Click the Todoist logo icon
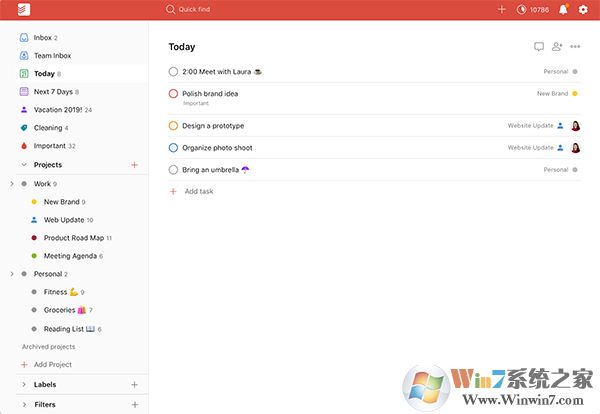Image resolution: width=600 pixels, height=414 pixels. pyautogui.click(x=24, y=9)
